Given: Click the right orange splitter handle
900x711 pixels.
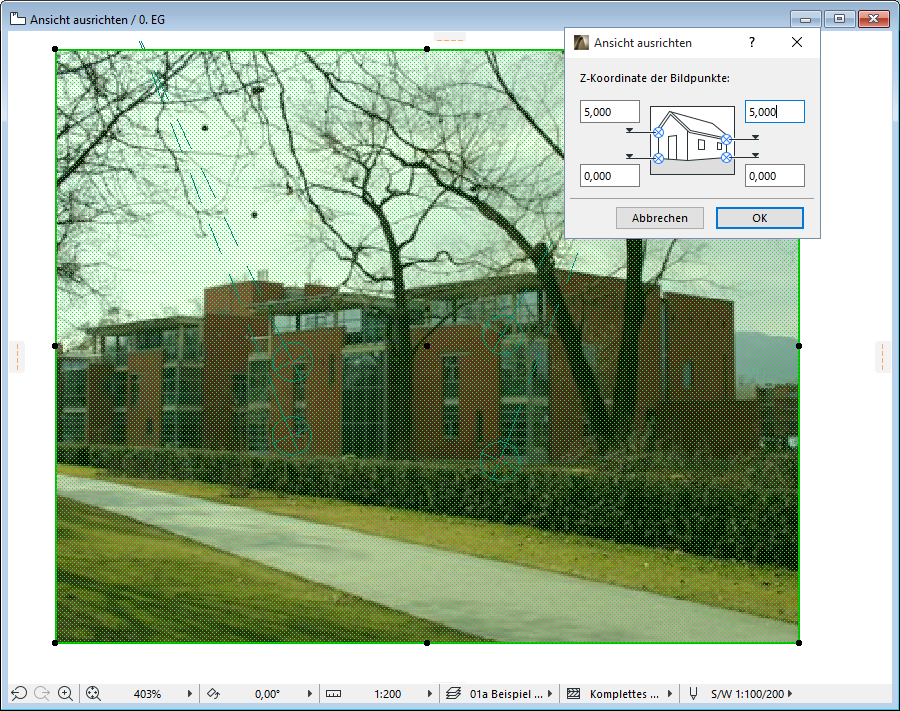Looking at the screenshot, I should [882, 356].
